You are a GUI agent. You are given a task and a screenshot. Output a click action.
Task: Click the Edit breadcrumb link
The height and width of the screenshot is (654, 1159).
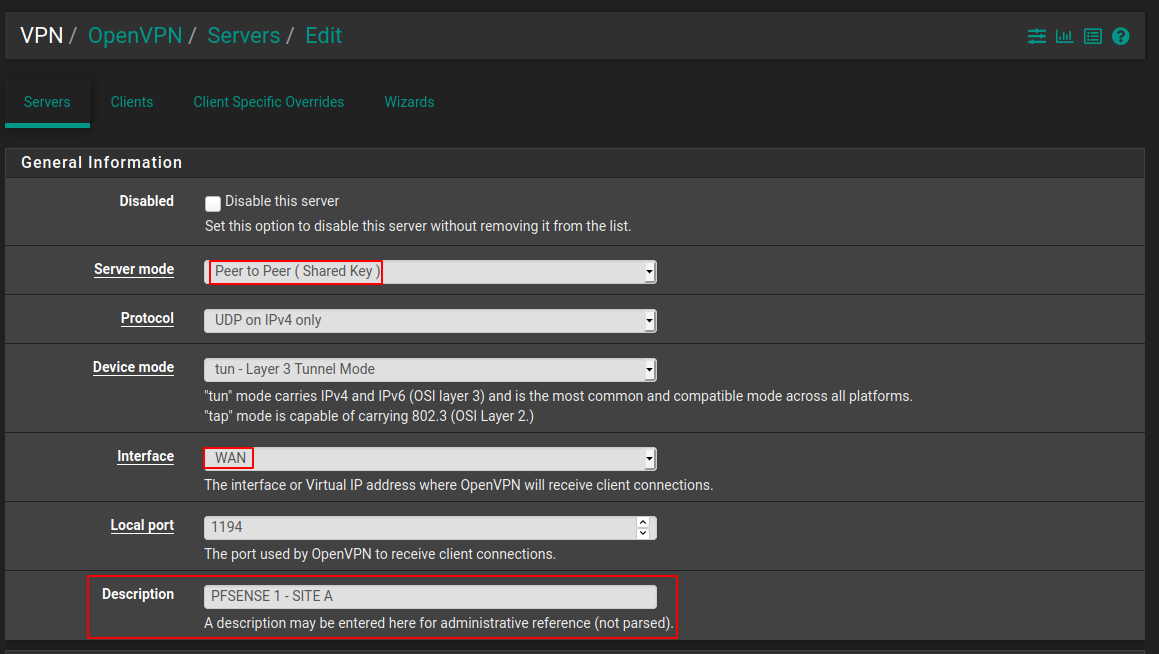[324, 35]
